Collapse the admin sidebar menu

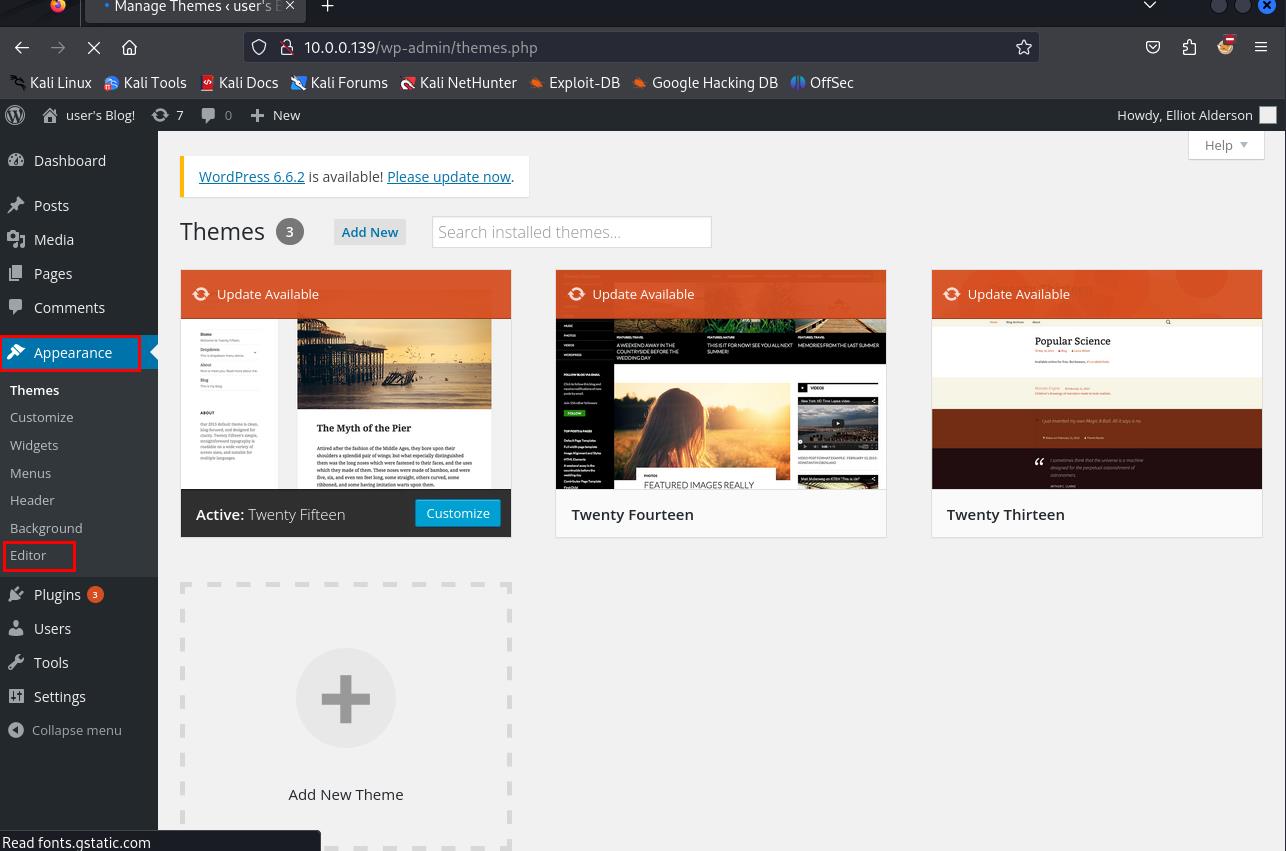pyautogui.click(x=65, y=730)
